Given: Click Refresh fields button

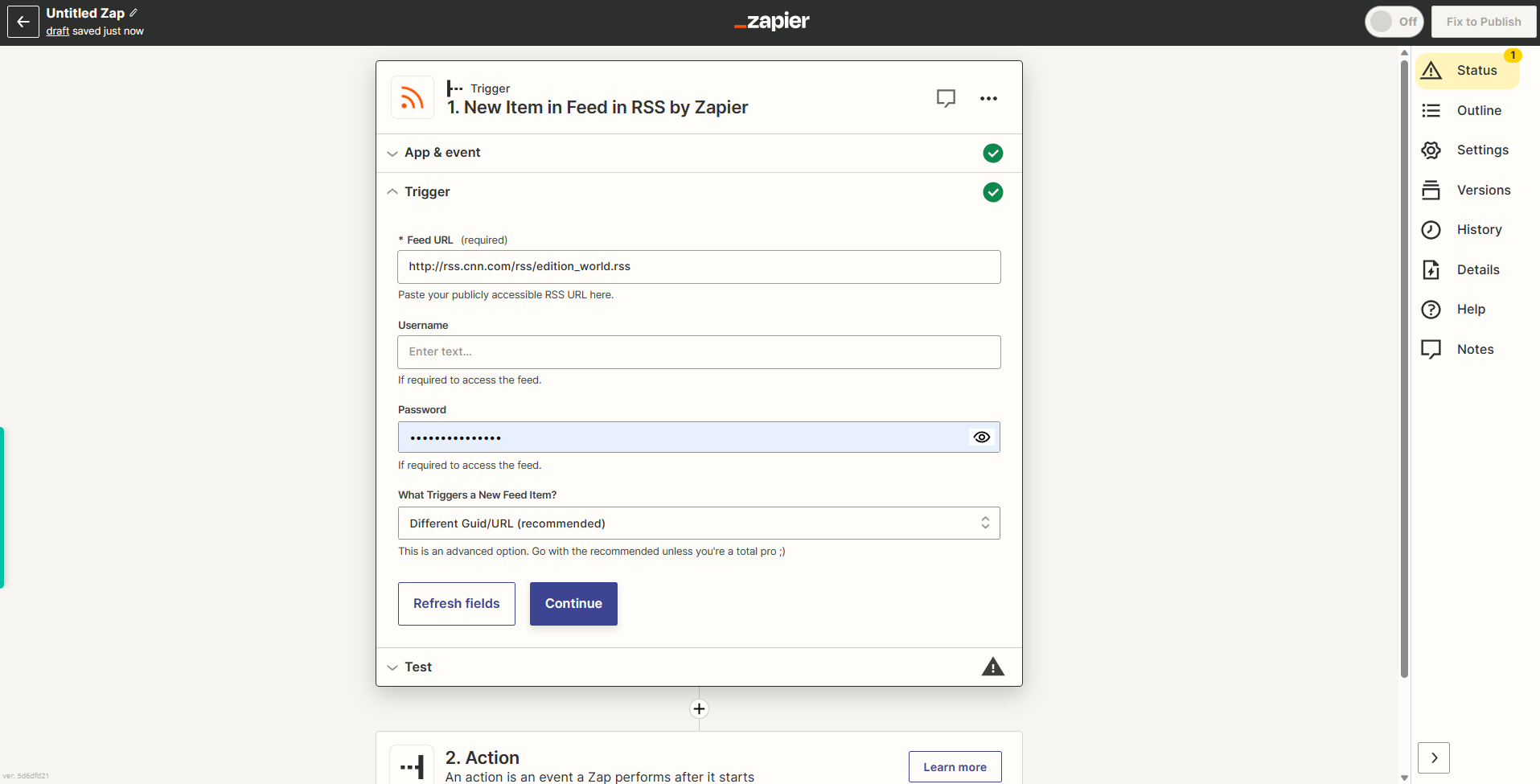Looking at the screenshot, I should click(x=457, y=604).
